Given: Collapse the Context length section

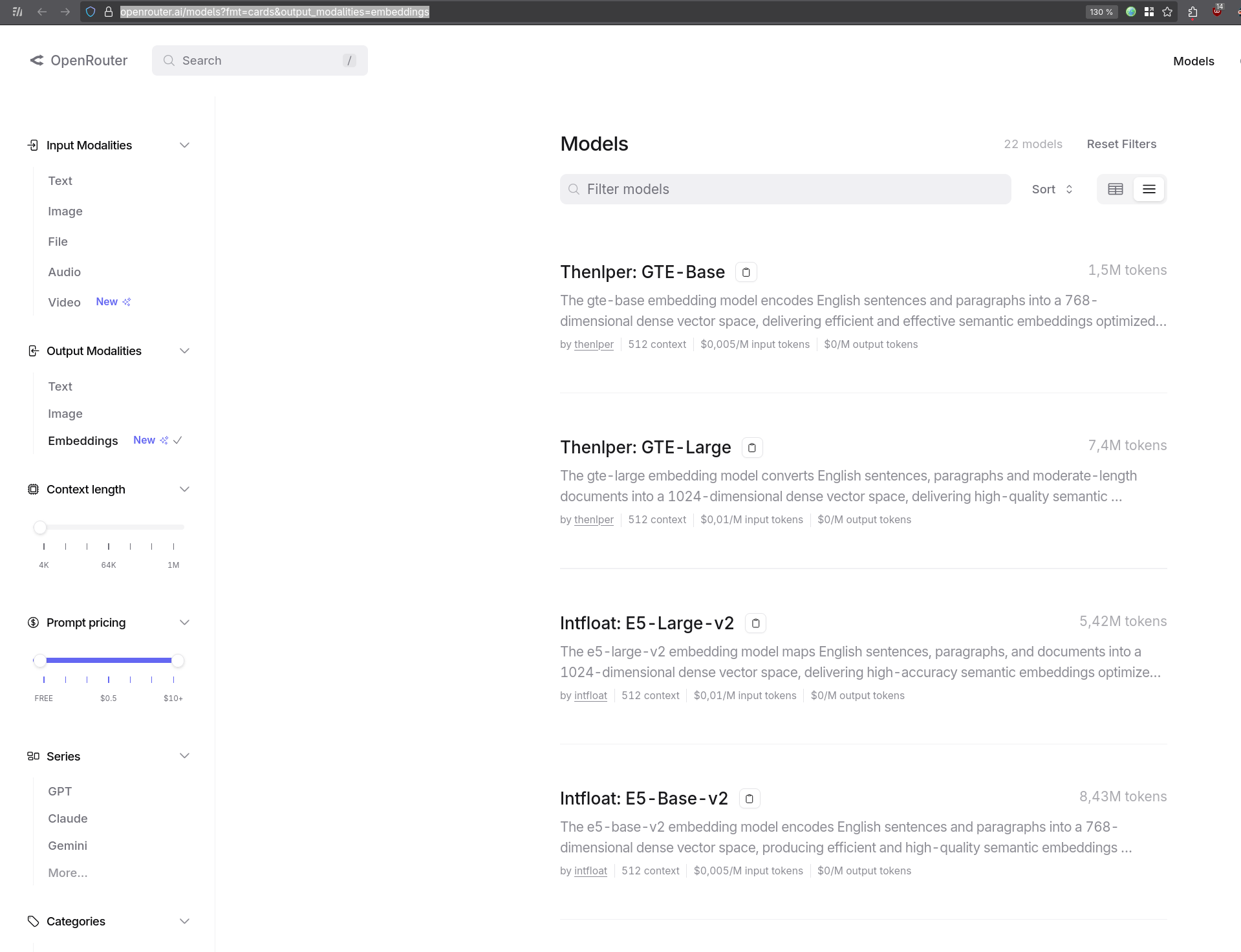Looking at the screenshot, I should pos(184,490).
